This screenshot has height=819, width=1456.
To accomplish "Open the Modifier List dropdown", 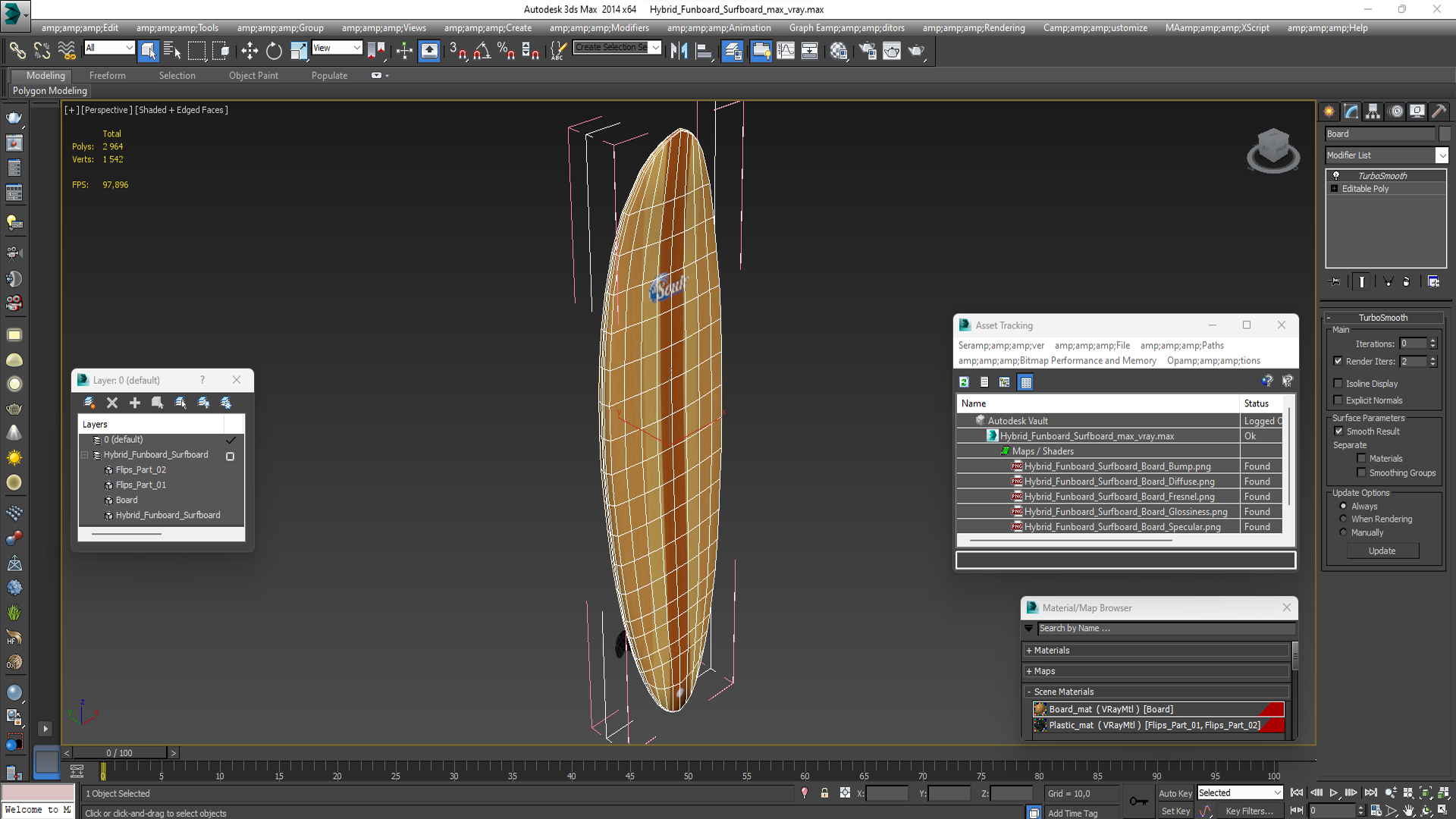I will pos(1442,155).
